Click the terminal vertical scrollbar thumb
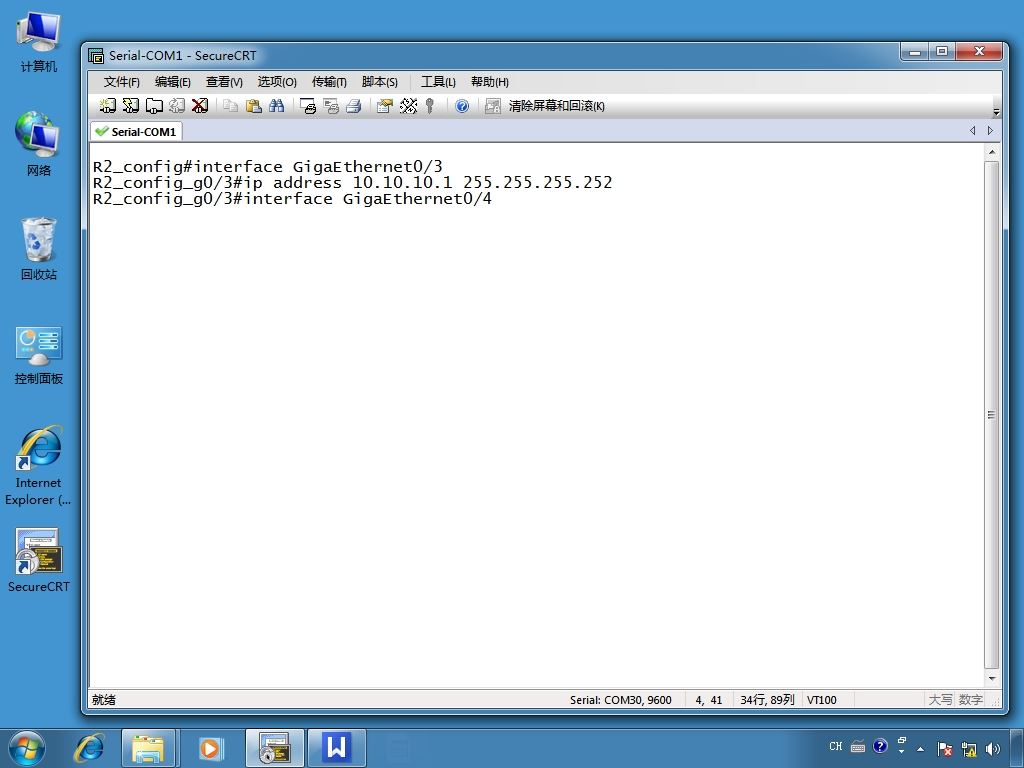Viewport: 1024px width, 768px height. pos(992,415)
